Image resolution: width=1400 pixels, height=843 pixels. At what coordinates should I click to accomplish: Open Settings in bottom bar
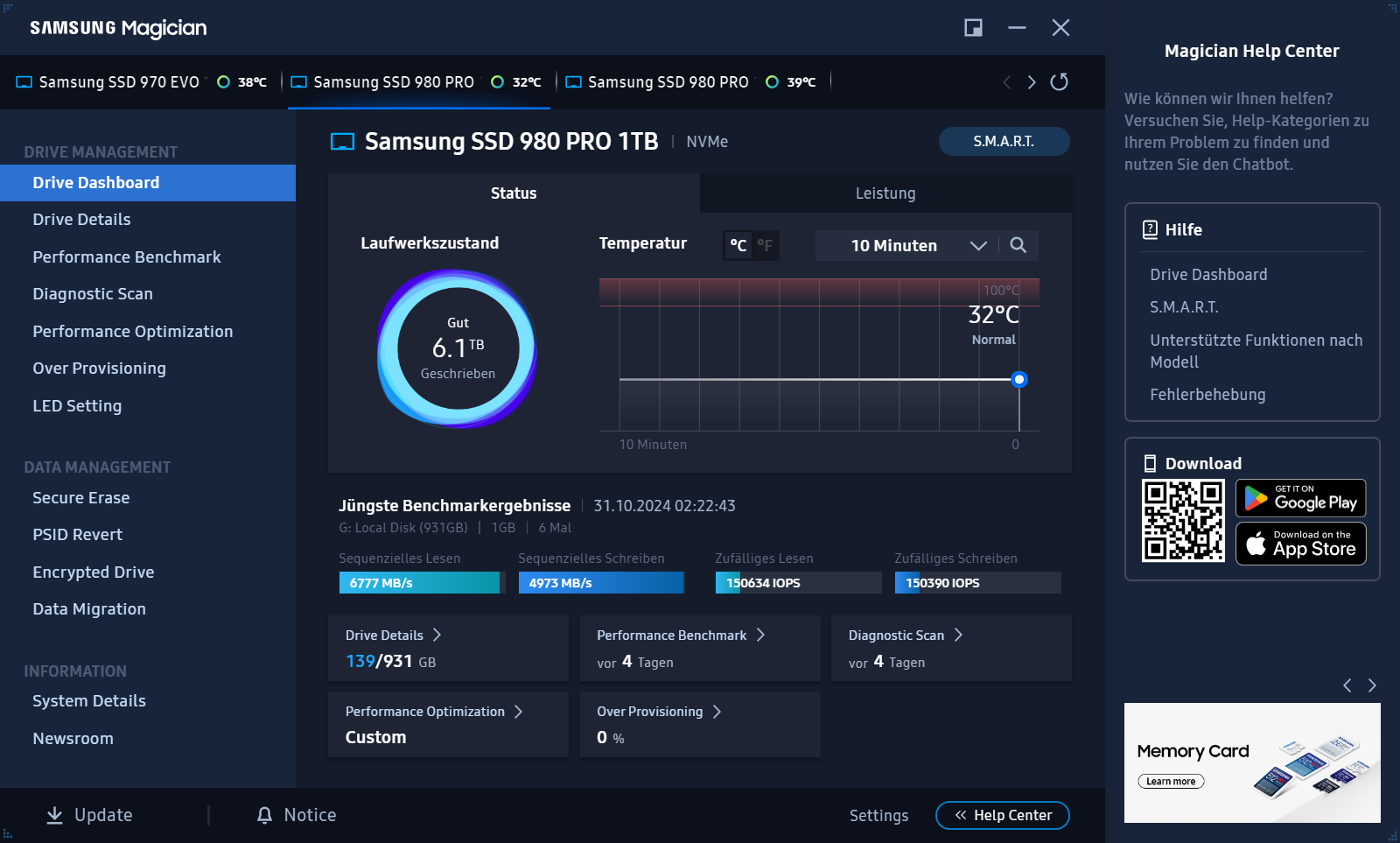(x=878, y=816)
